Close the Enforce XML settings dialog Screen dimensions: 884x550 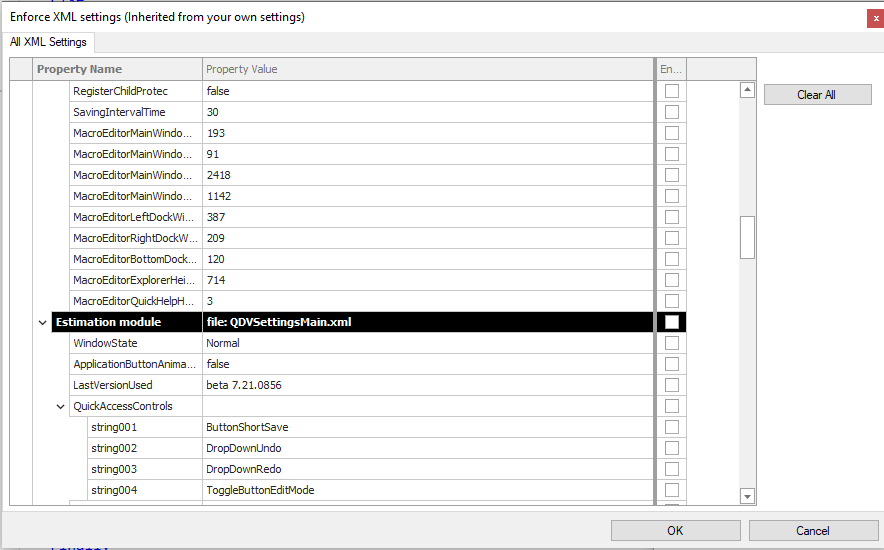coord(875,17)
